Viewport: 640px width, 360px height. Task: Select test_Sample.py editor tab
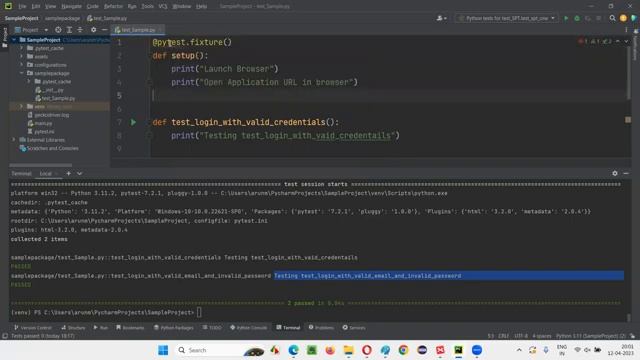(x=138, y=30)
